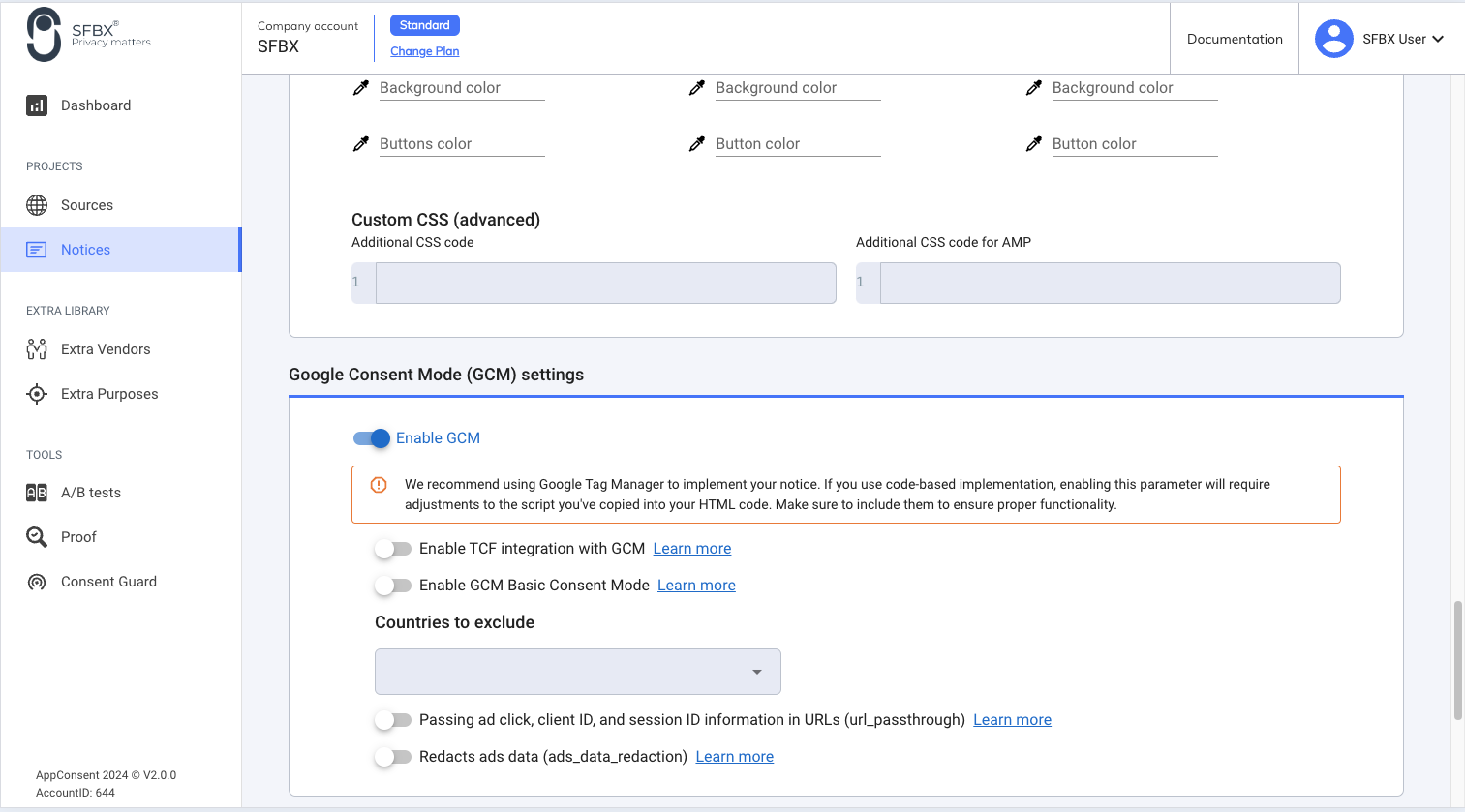Expand the SFBX User account menu
This screenshot has height=812, width=1465.
pos(1438,39)
